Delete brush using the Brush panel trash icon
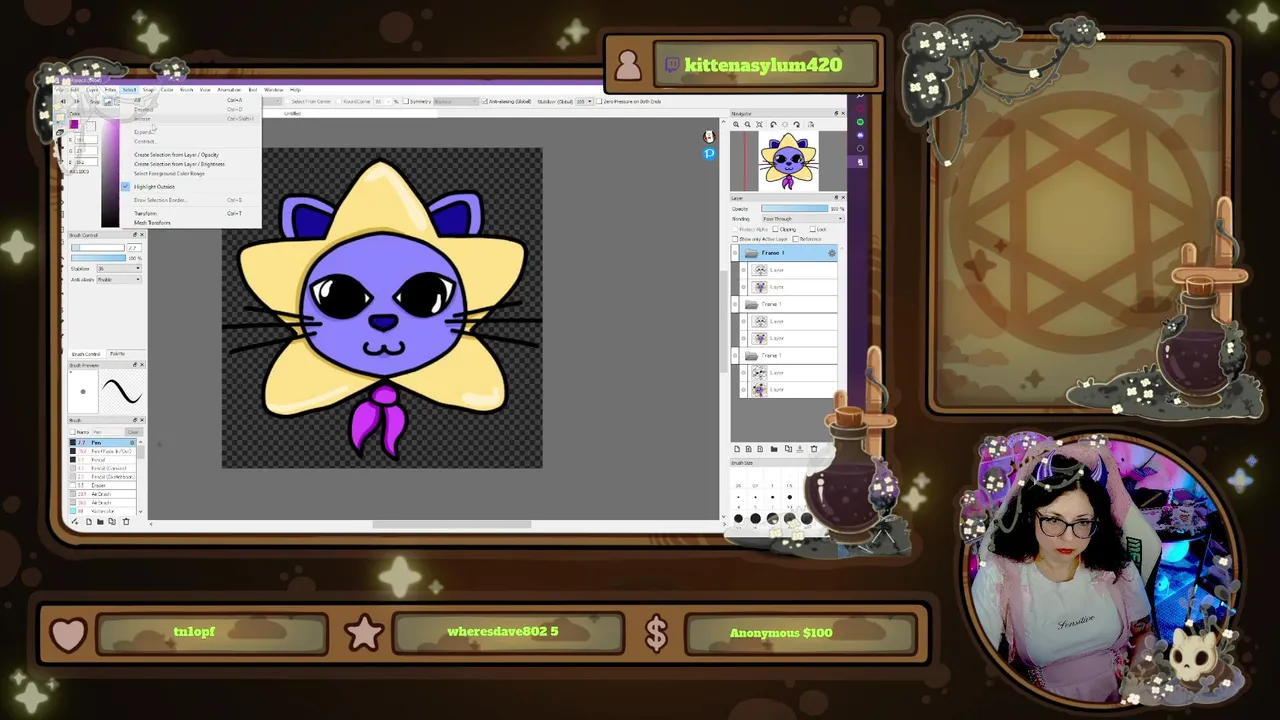Image resolution: width=1280 pixels, height=720 pixels. tap(125, 521)
